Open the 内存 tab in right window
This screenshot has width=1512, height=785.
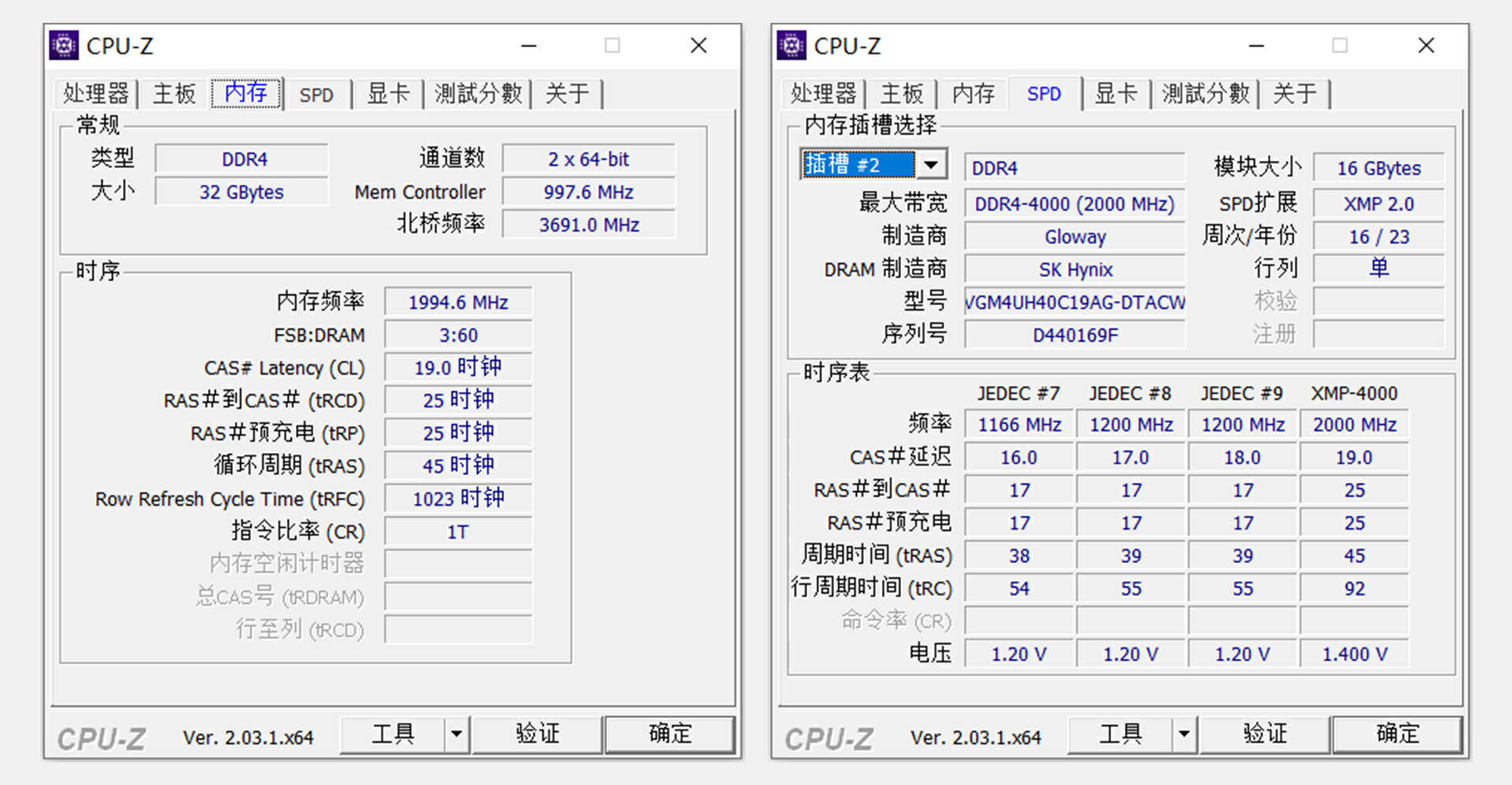[x=973, y=94]
